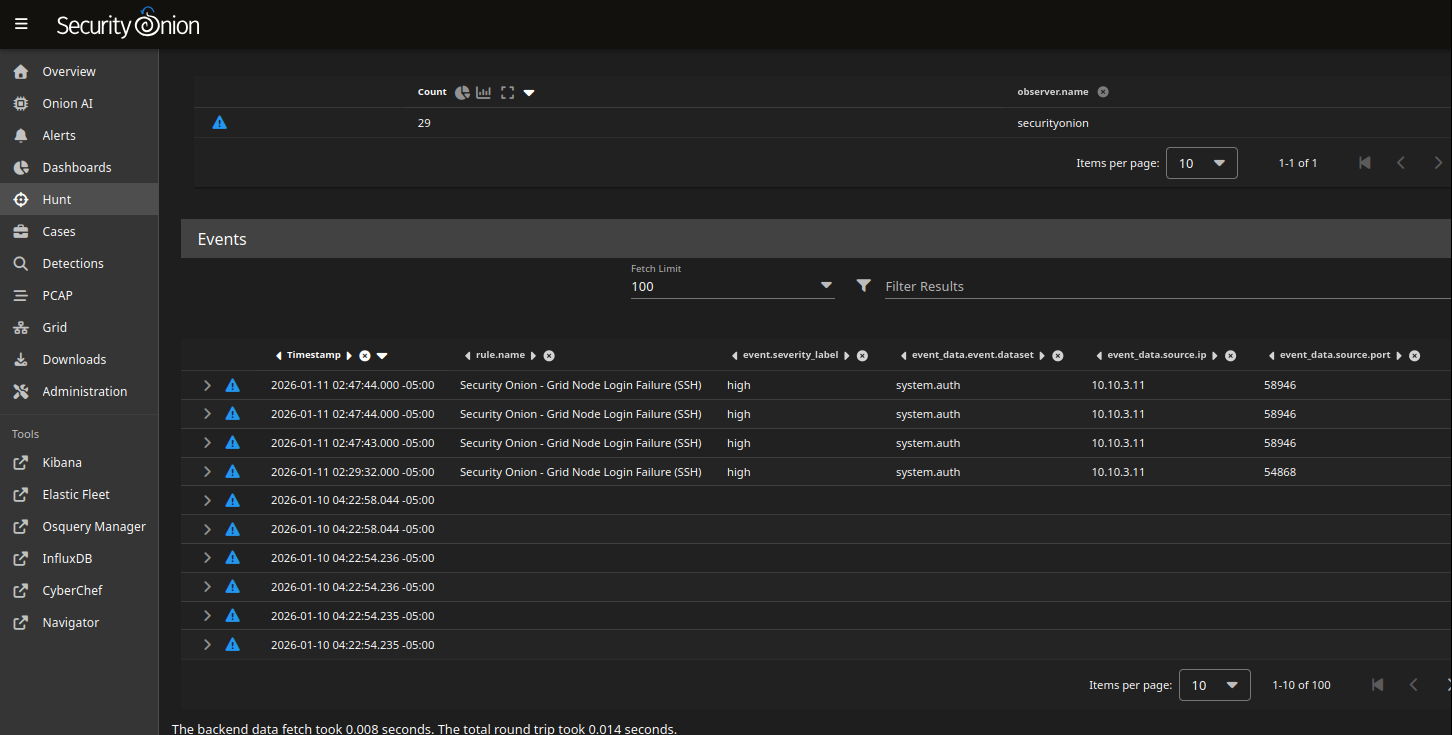The width and height of the screenshot is (1452, 735).
Task: Show pie chart for Count column
Action: (x=462, y=92)
